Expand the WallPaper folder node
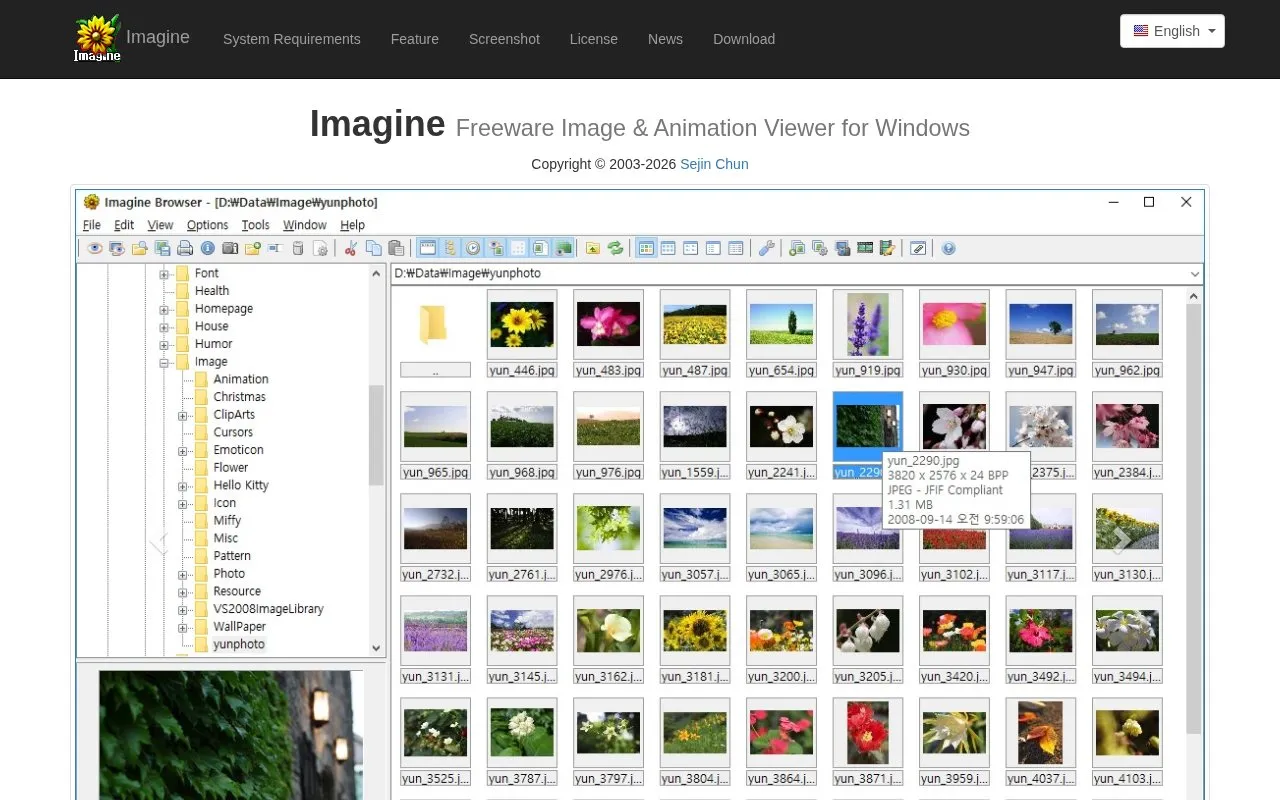This screenshot has height=800, width=1280. (183, 627)
